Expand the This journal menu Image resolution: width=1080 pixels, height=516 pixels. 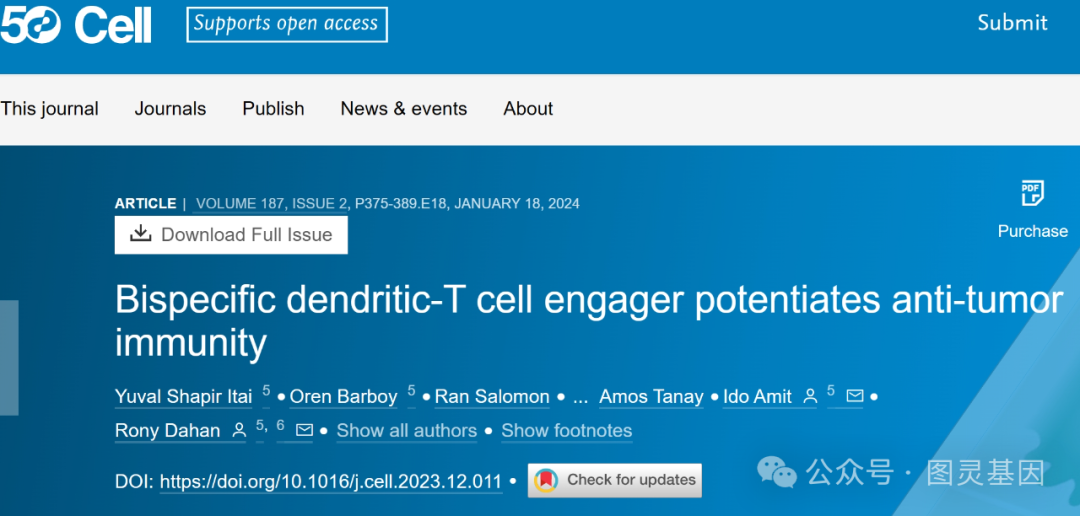pyautogui.click(x=50, y=109)
